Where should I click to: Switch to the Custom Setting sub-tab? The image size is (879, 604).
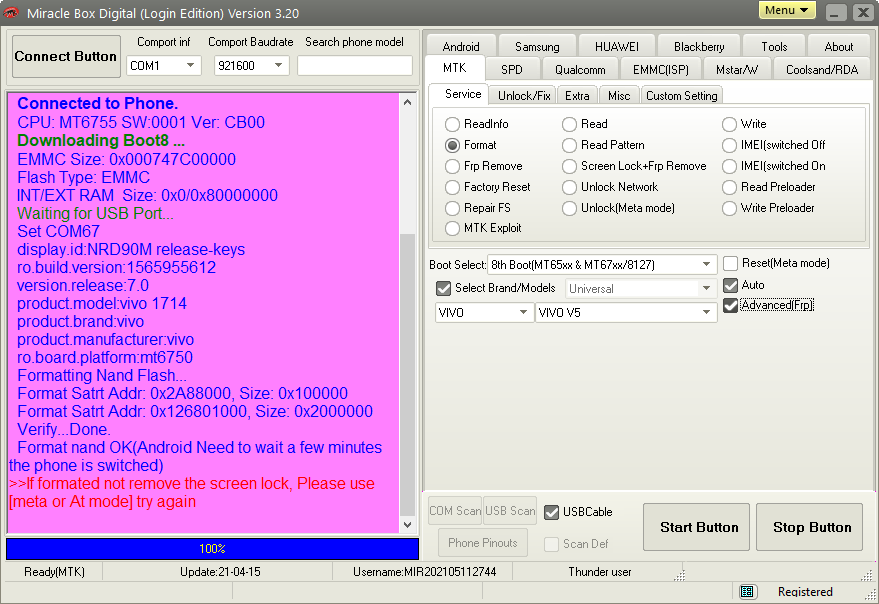coord(682,96)
